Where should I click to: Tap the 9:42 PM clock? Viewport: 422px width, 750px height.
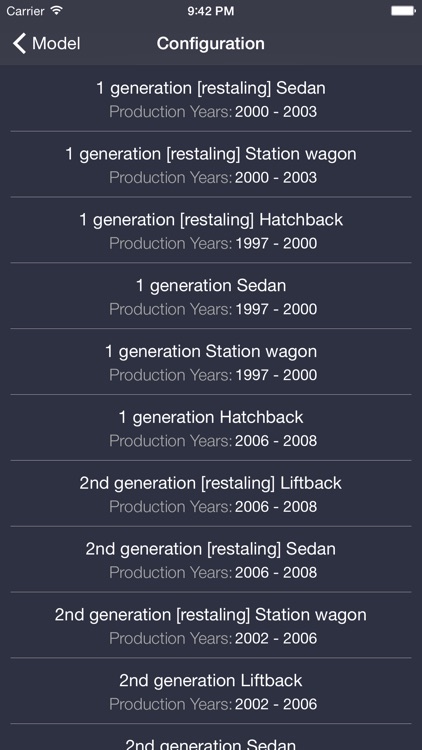point(211,11)
